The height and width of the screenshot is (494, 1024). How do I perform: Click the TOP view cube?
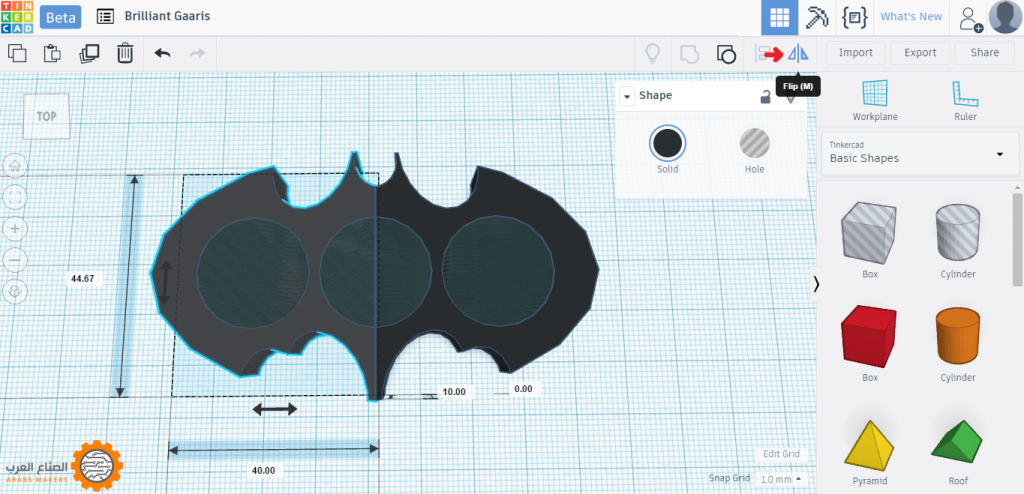(x=46, y=117)
